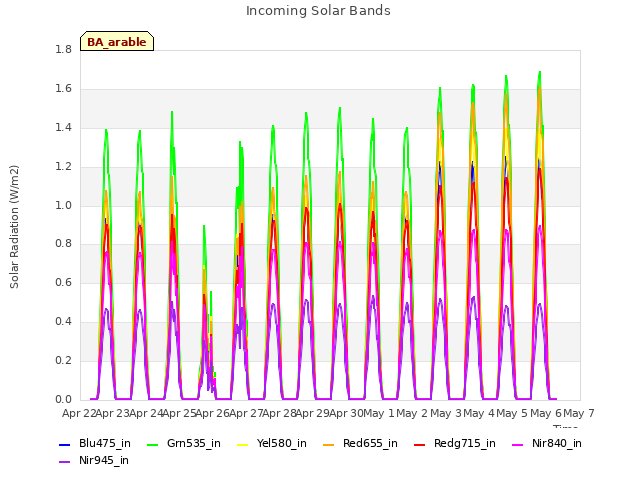This screenshot has width=640, height=480.
Task: Click the May 7 x-axis tick label
Action: (x=579, y=413)
